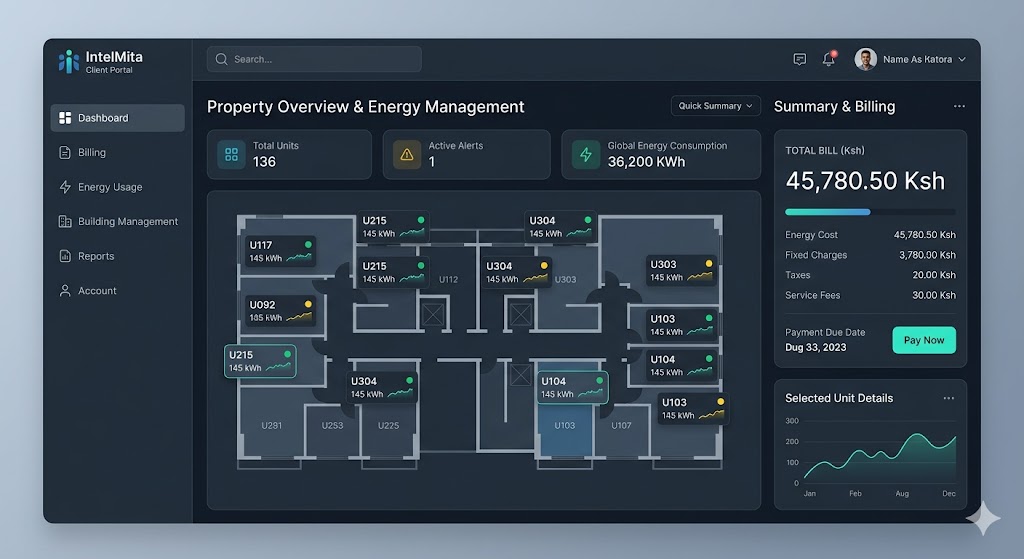This screenshot has height=559, width=1024.
Task: Click the Energy Usage lightning icon
Action: point(65,187)
